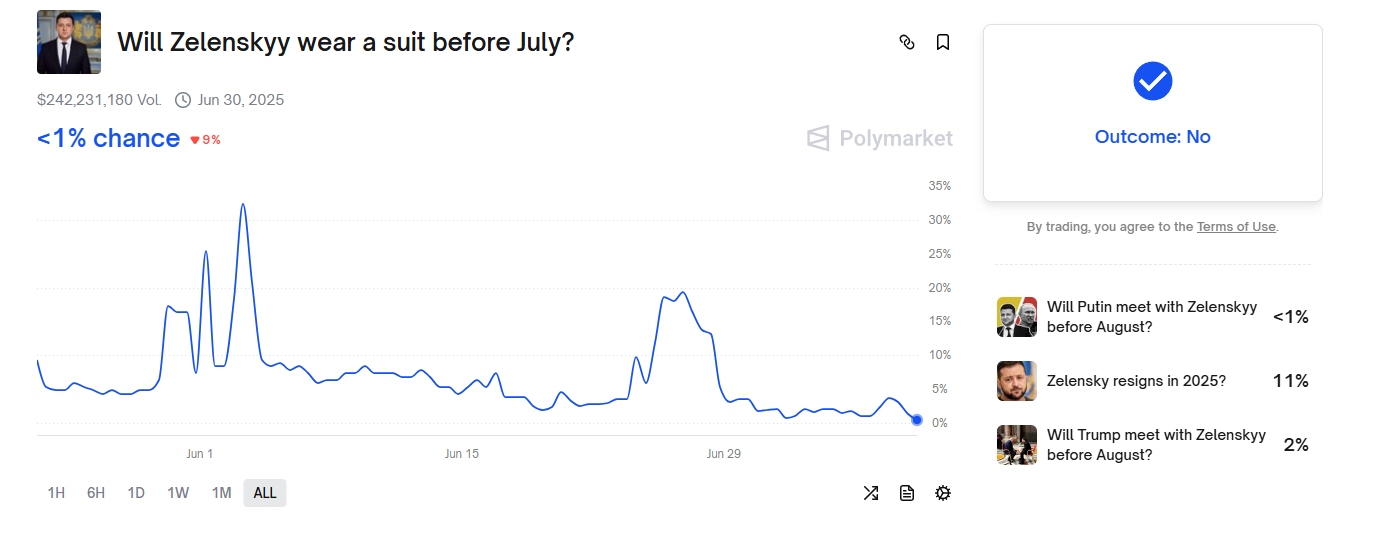Screen dimensions: 1383x541
Task: Click the blue checkmark outcome icon
Action: tap(1152, 81)
